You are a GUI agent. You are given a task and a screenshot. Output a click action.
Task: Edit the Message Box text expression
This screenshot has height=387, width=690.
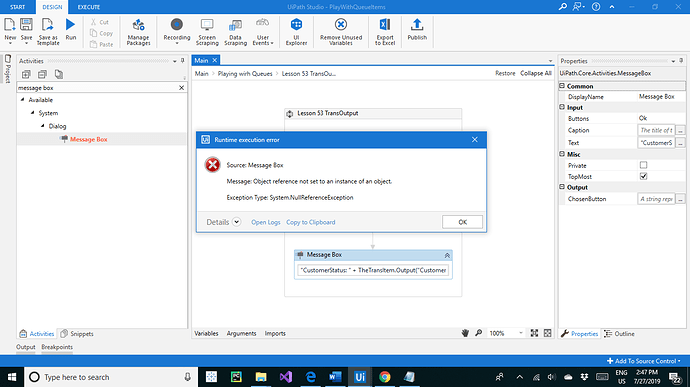[373, 270]
